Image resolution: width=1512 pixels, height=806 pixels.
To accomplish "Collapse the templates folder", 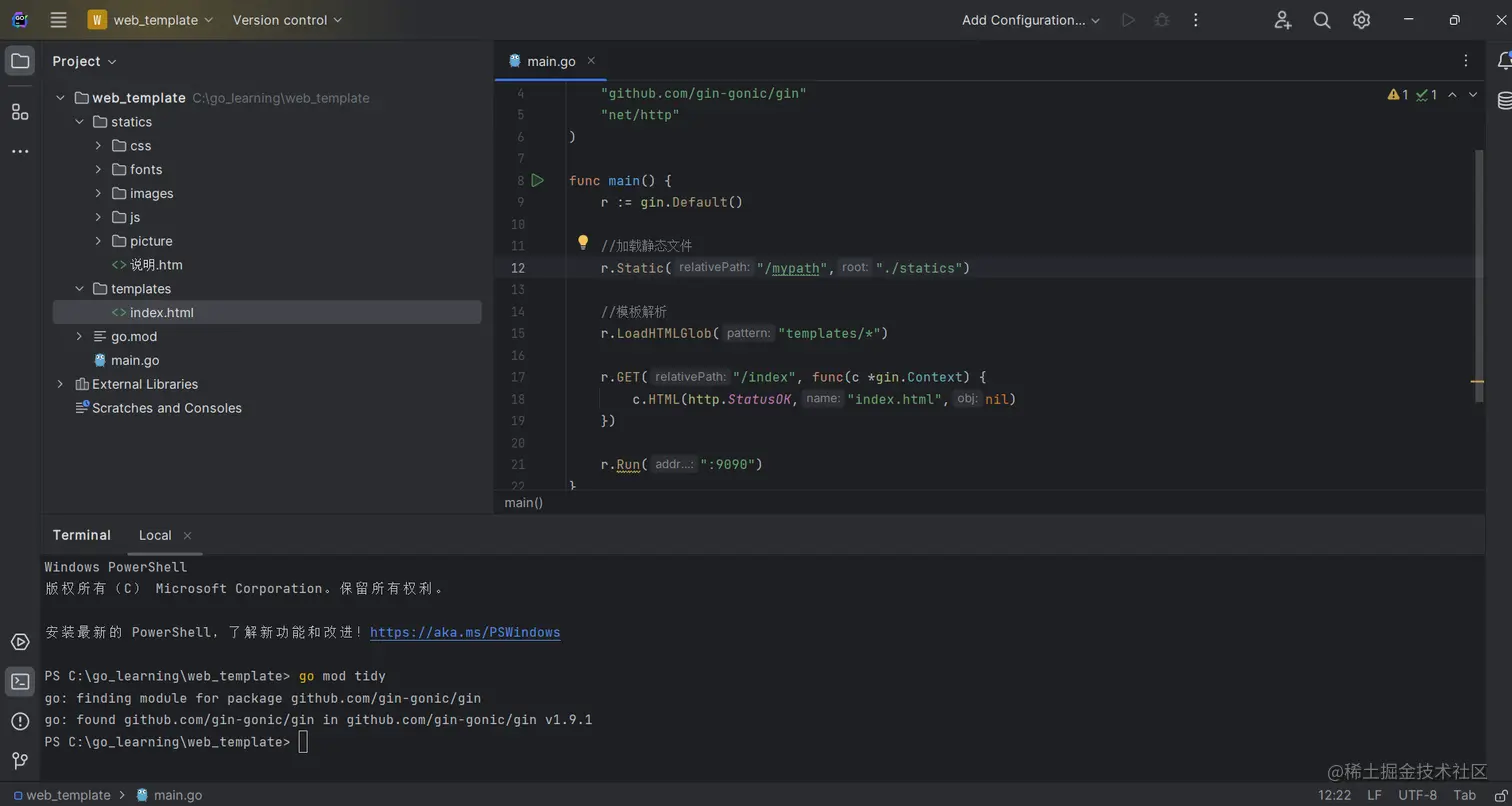I will tap(79, 289).
